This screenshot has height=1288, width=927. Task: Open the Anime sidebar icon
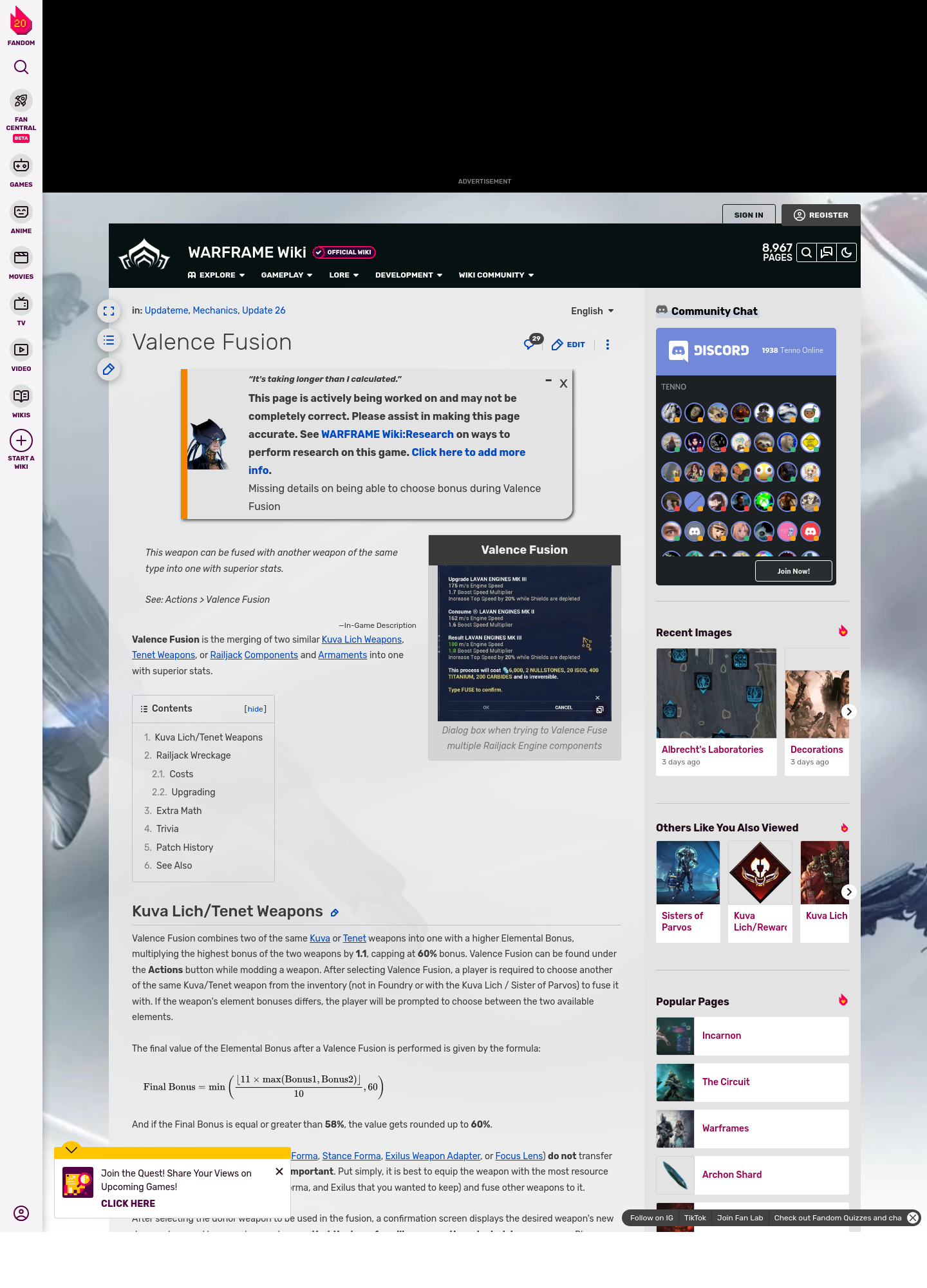click(x=21, y=212)
